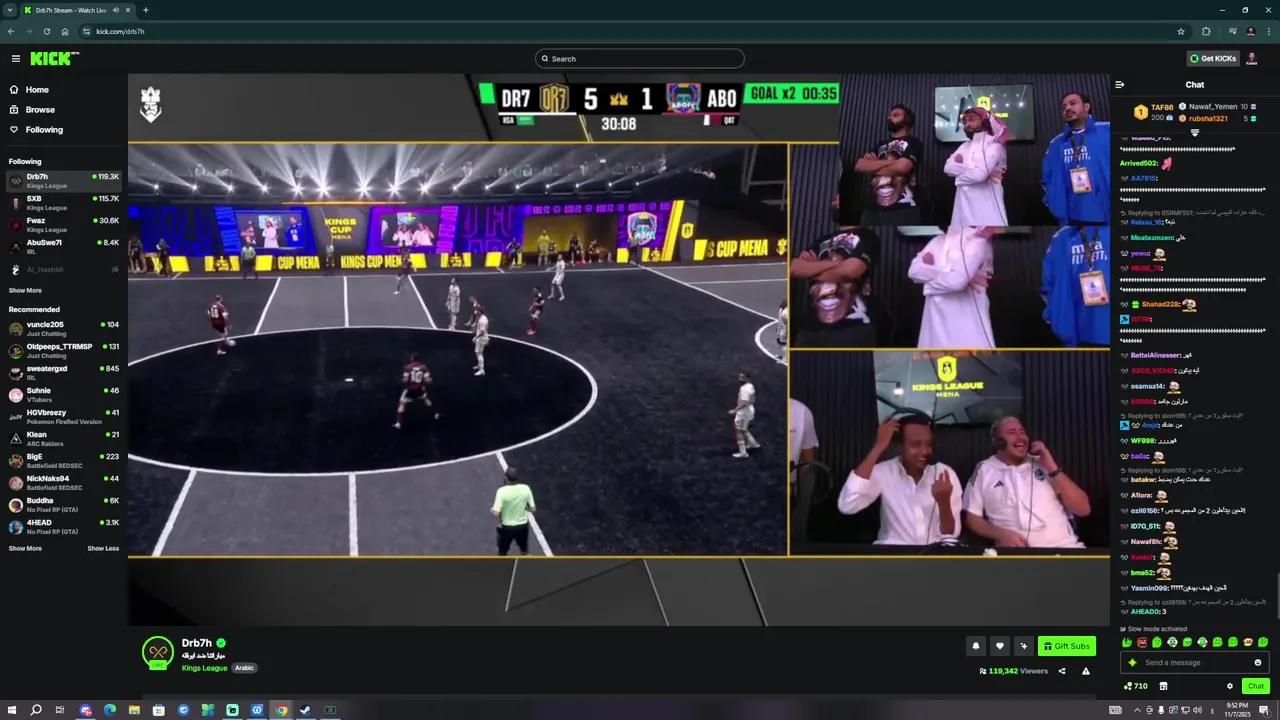The image size is (1280, 720).
Task: Open File Explorer from taskbar
Action: [x=134, y=710]
